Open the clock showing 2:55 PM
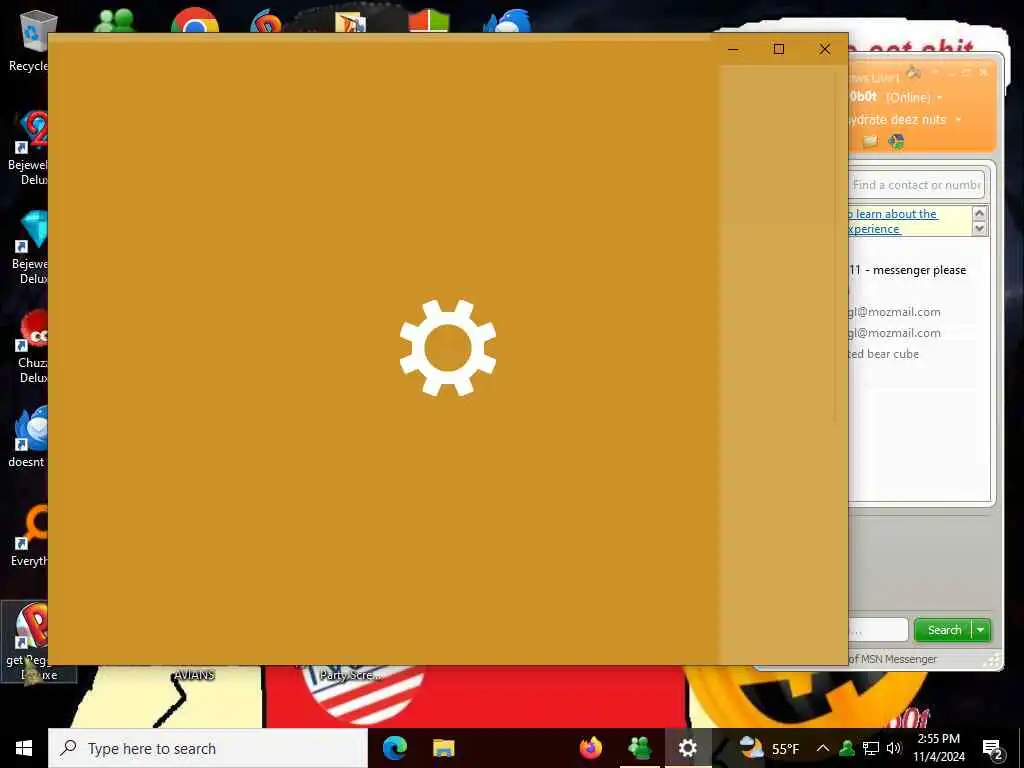Screen dimensions: 1024x768 939,748
